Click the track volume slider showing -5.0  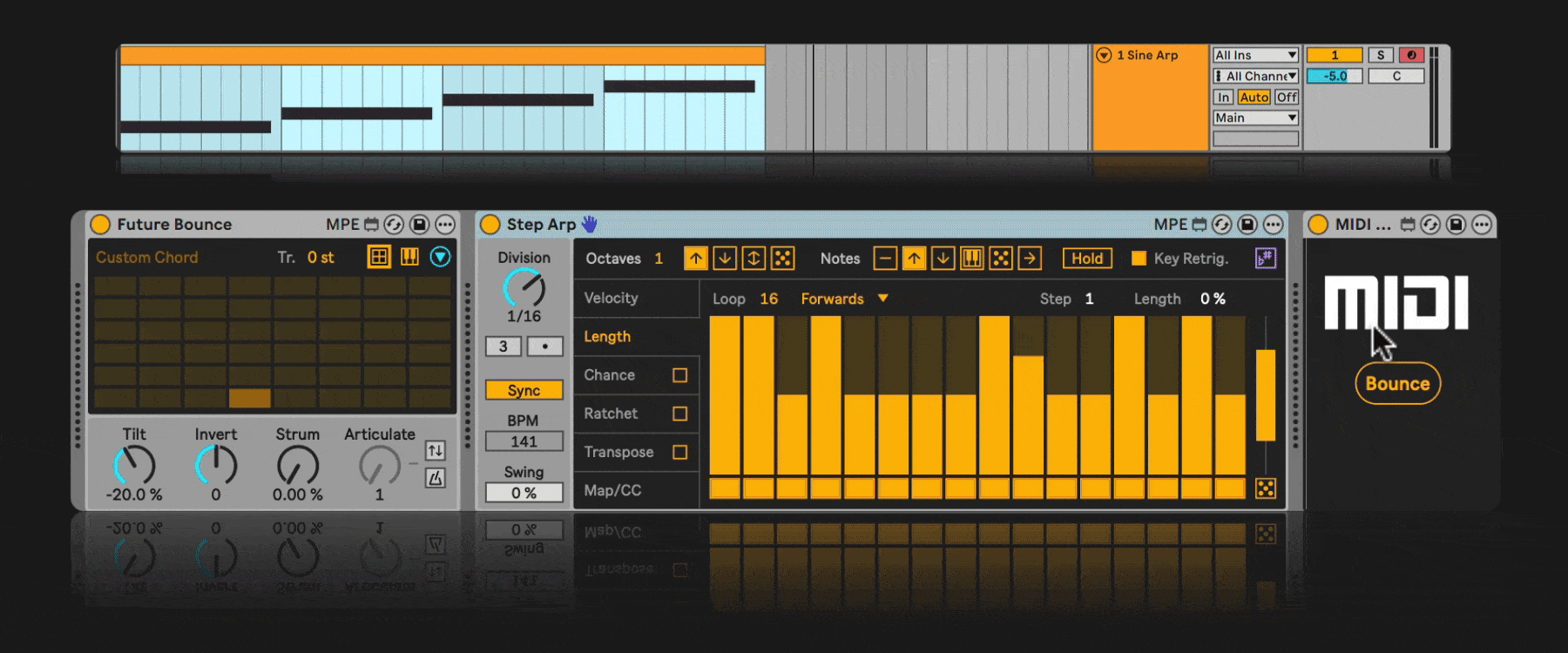(x=1334, y=77)
